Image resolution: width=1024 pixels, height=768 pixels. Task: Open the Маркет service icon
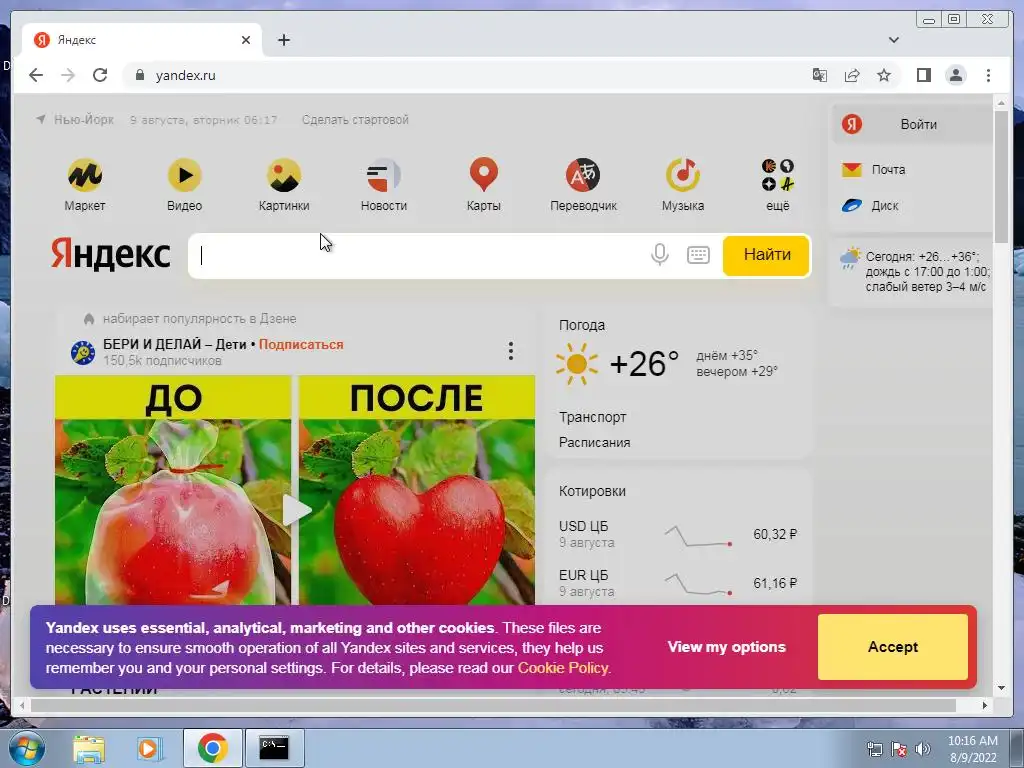85,175
